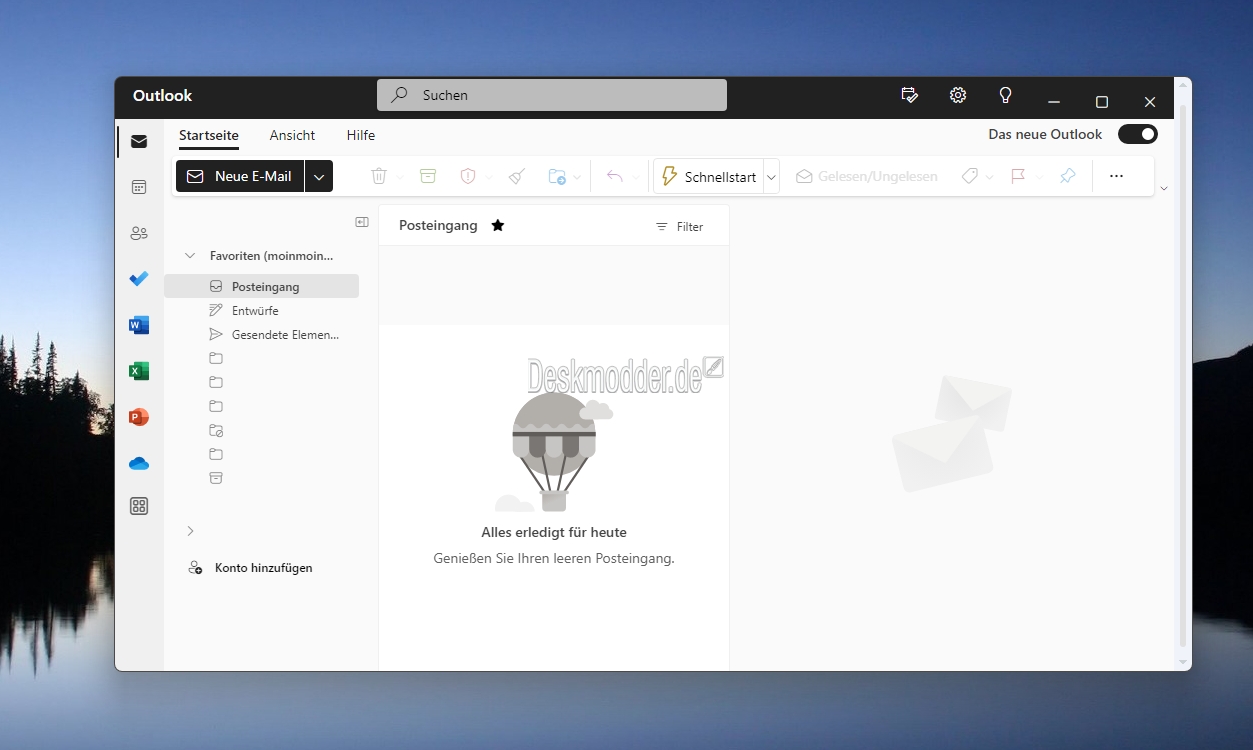Expand the collapsed account chevron
The height and width of the screenshot is (750, 1253).
click(x=190, y=531)
